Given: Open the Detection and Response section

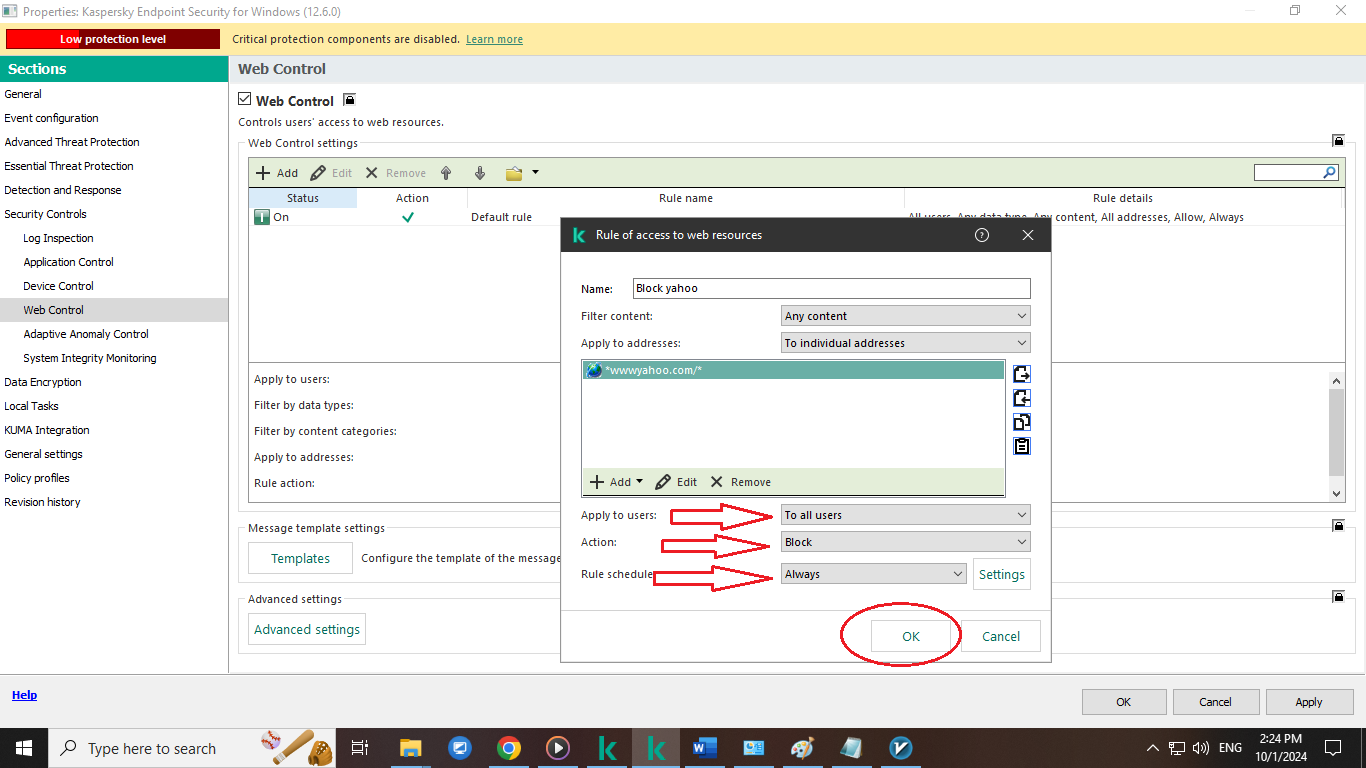Looking at the screenshot, I should pyautogui.click(x=63, y=190).
